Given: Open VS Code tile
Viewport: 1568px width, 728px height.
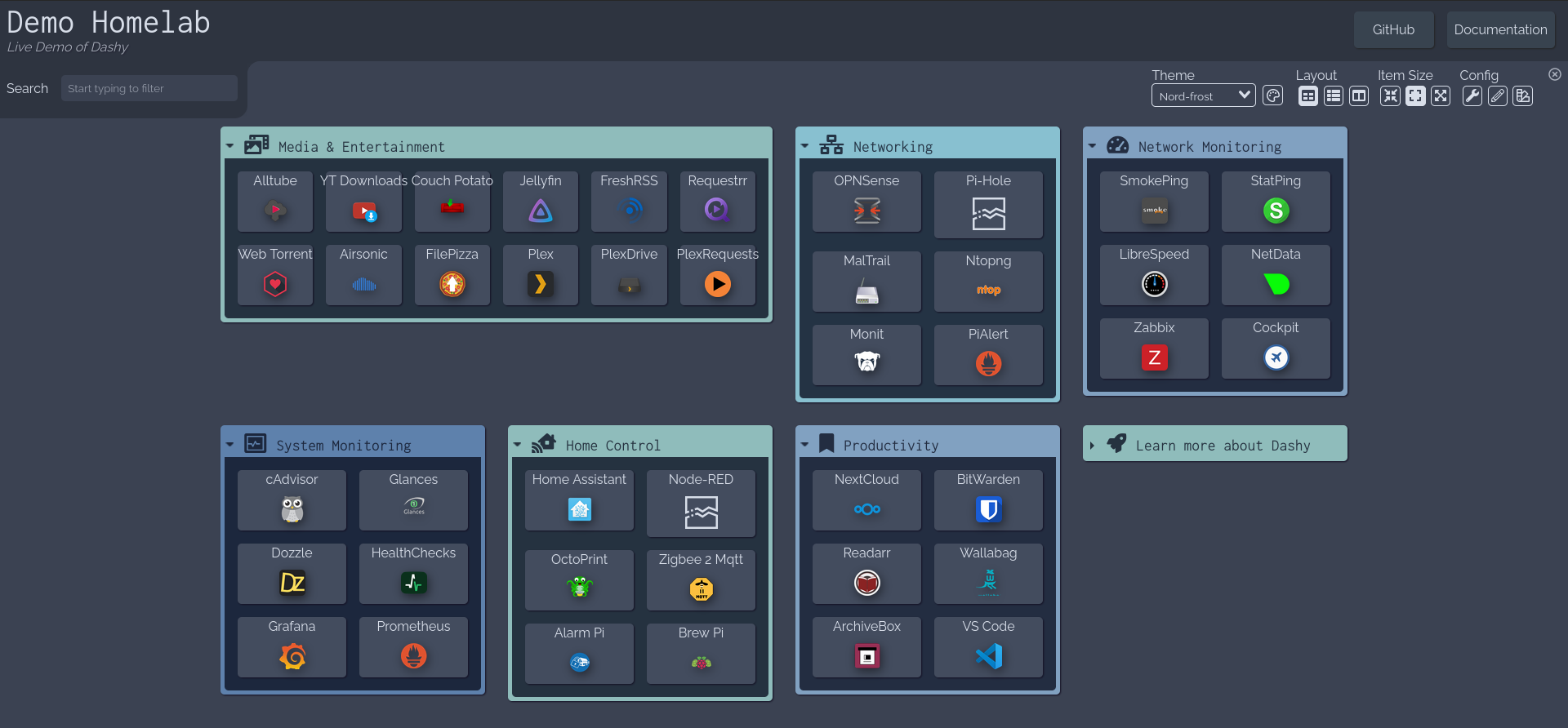Looking at the screenshot, I should 988,646.
